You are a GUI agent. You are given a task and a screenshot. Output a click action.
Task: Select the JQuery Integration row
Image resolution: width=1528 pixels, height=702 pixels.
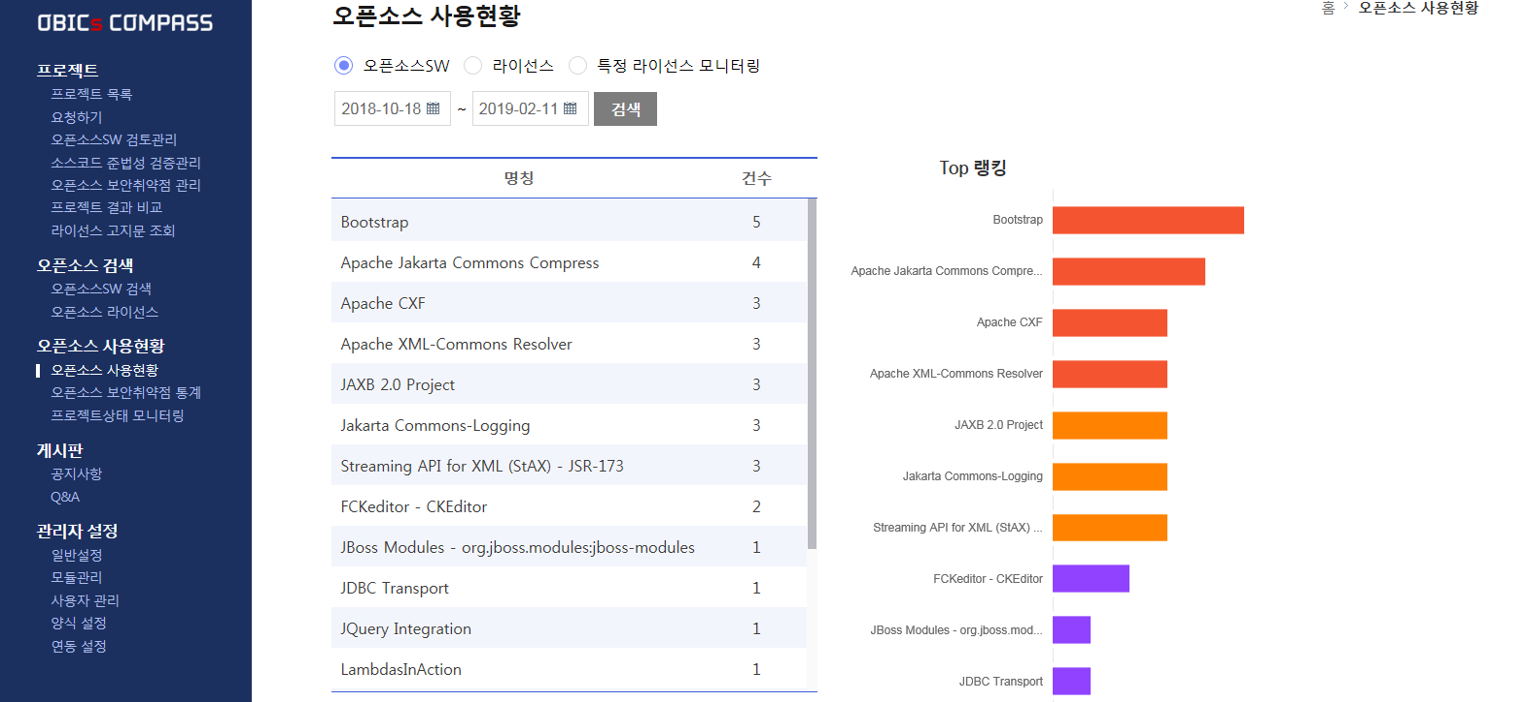tap(569, 629)
